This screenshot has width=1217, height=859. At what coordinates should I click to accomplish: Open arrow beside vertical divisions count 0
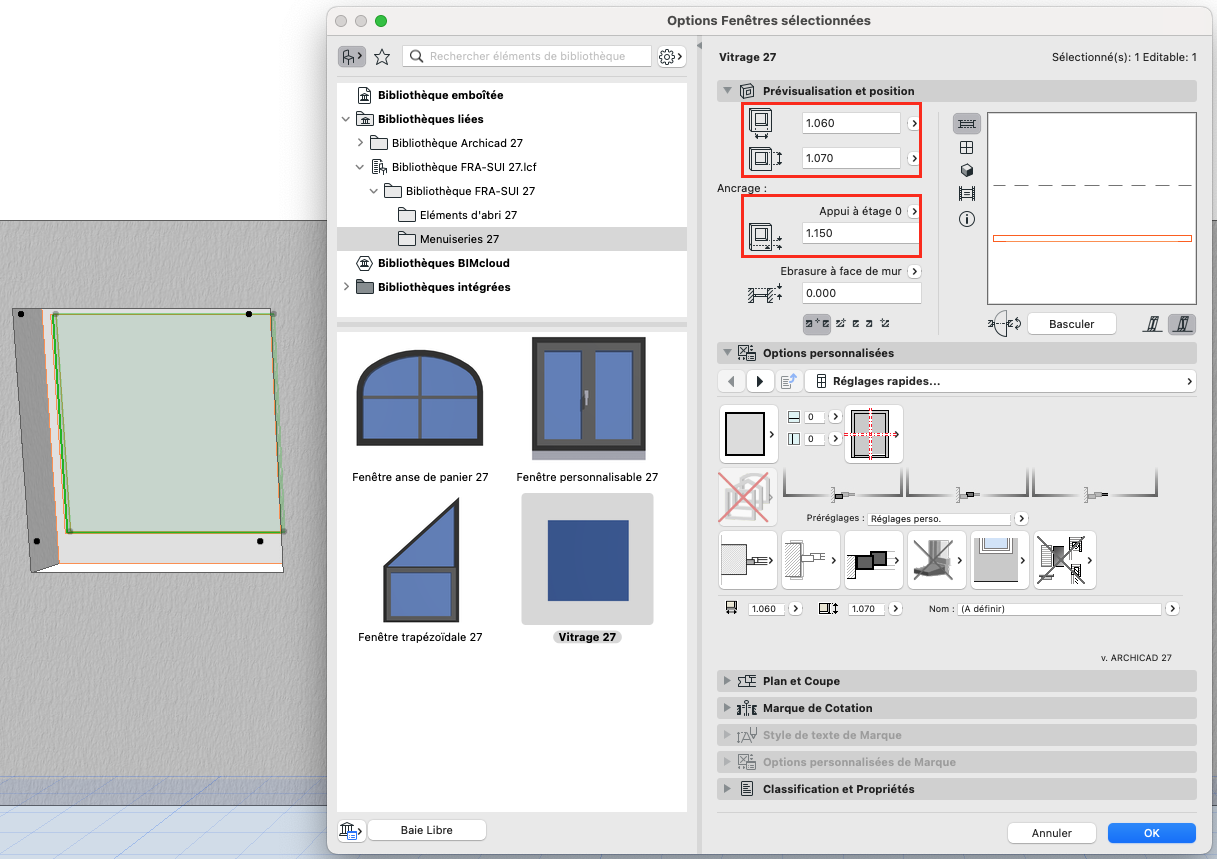tap(834, 439)
